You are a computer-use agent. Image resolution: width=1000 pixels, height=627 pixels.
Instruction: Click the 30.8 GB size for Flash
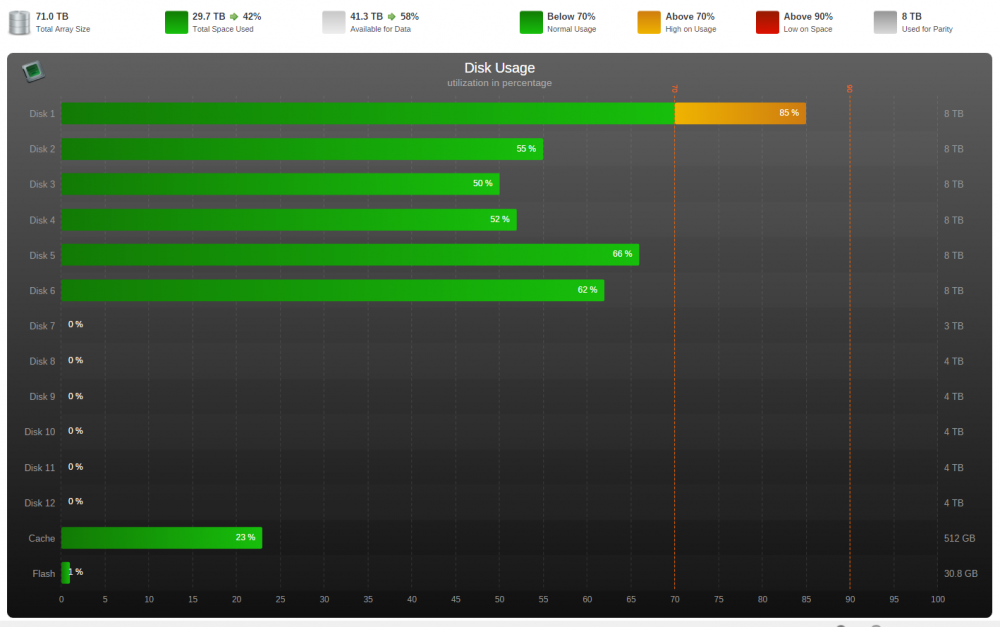click(x=960, y=573)
